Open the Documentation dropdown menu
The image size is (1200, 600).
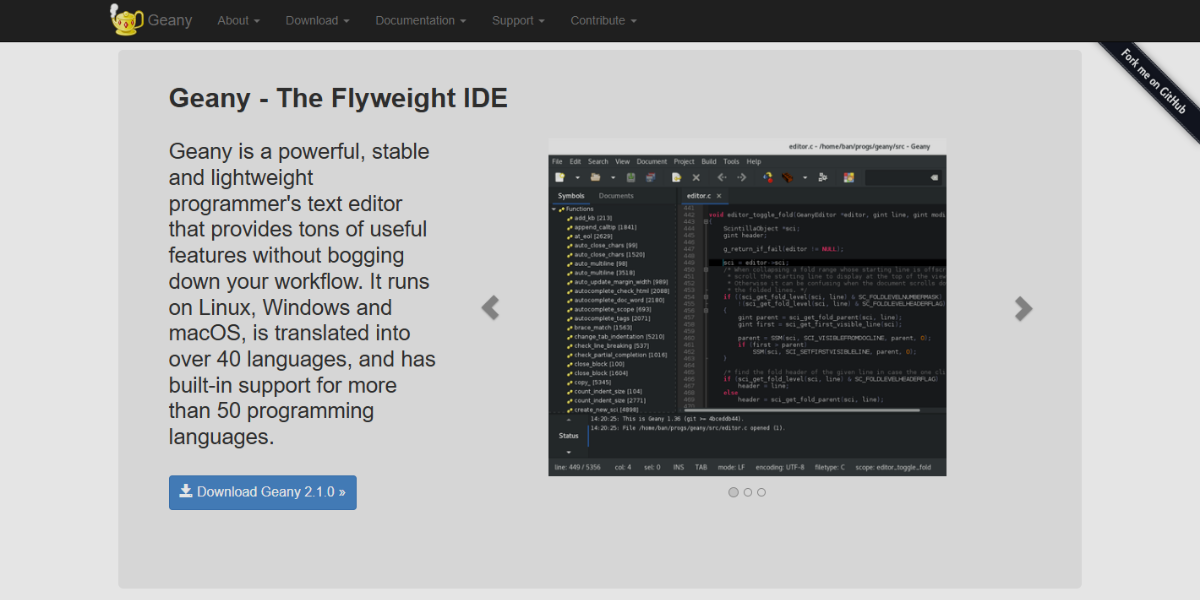(420, 20)
